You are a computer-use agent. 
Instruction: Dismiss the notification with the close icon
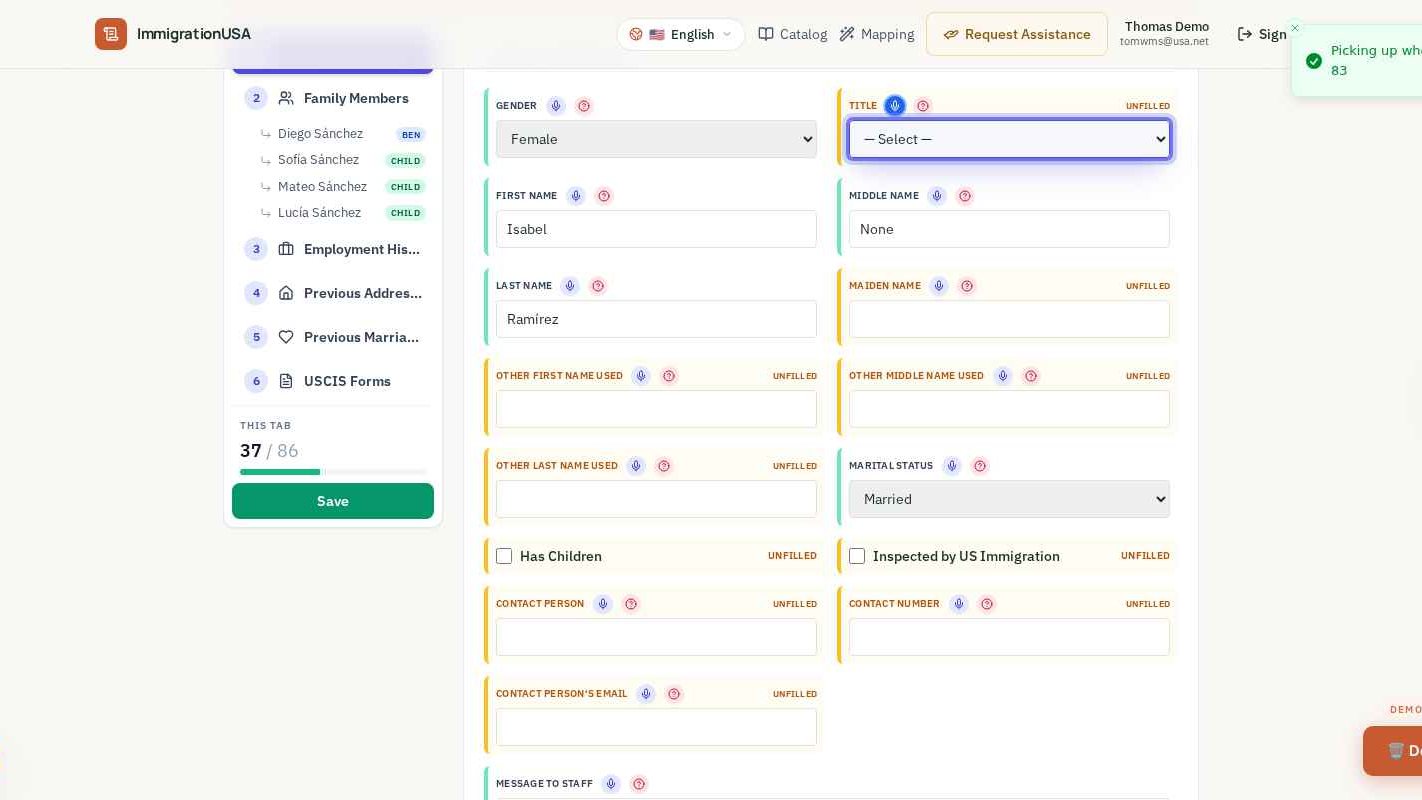click(1294, 28)
